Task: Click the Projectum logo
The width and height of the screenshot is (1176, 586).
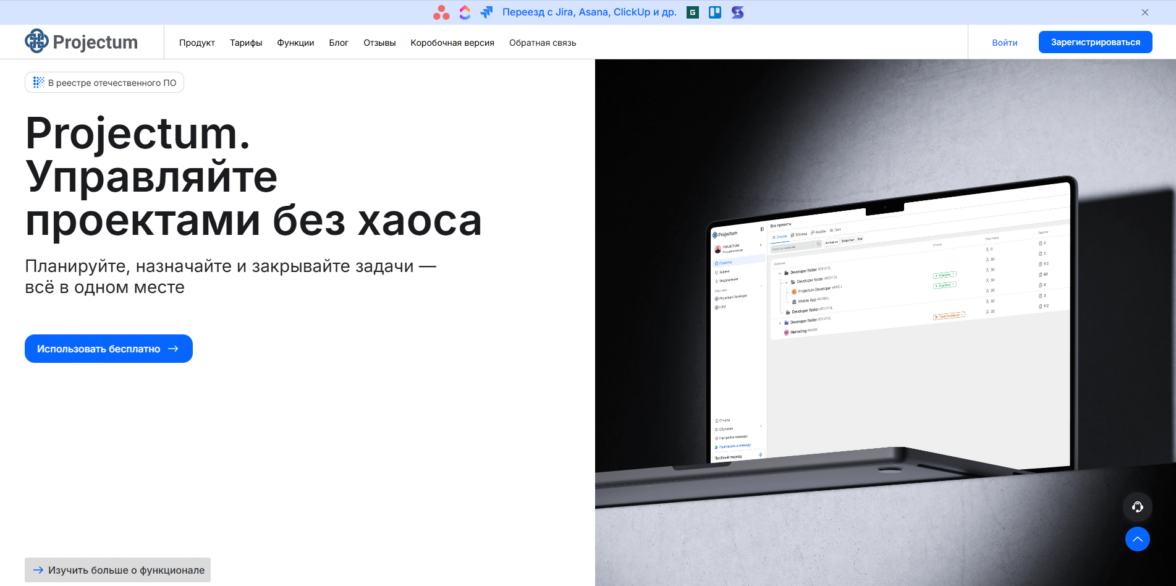Action: [x=81, y=42]
